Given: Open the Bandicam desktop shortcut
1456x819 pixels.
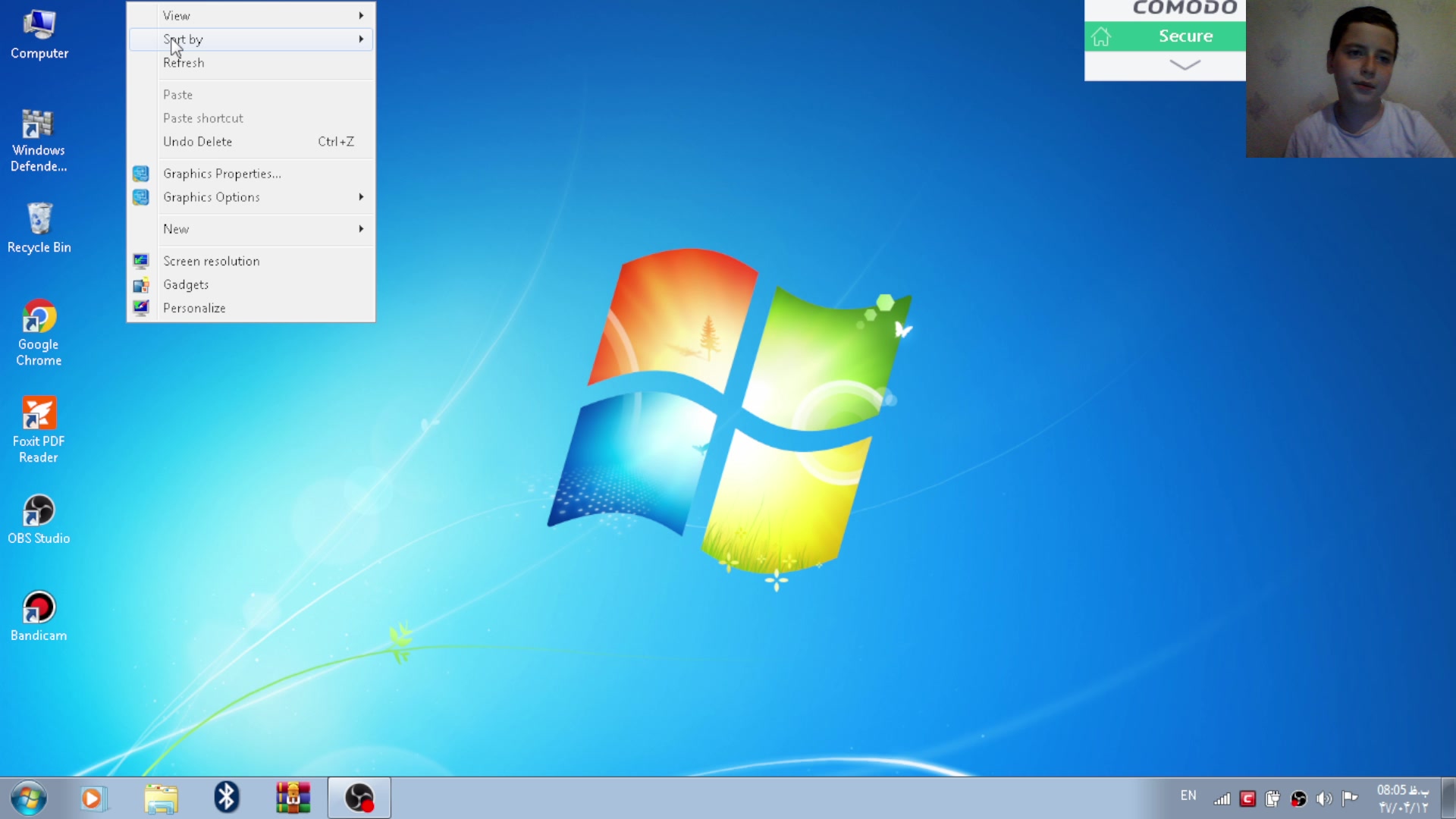Looking at the screenshot, I should pos(39,608).
